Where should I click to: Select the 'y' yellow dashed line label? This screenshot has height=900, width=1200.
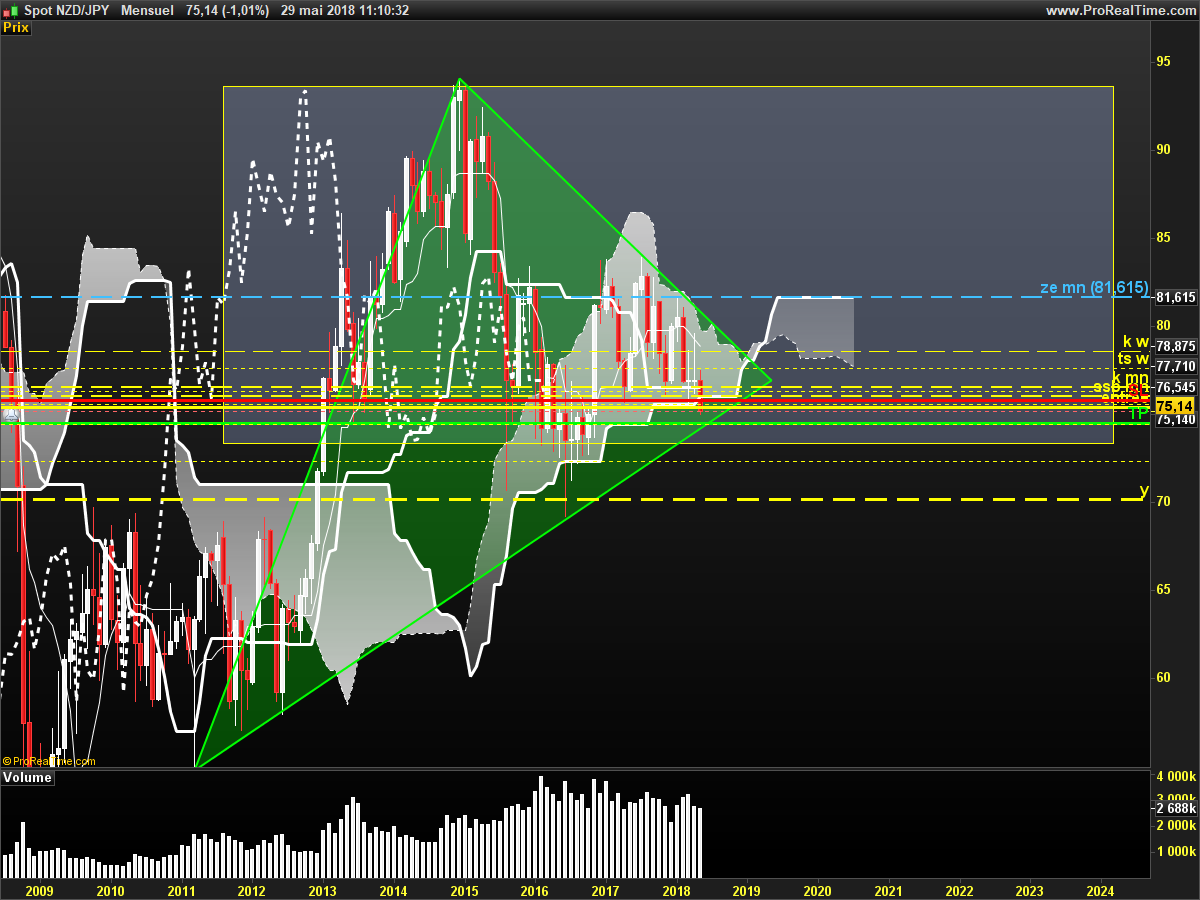[x=1144, y=490]
